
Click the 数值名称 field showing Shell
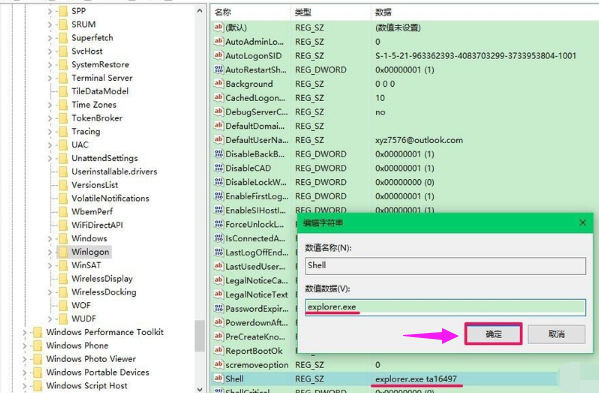click(445, 265)
